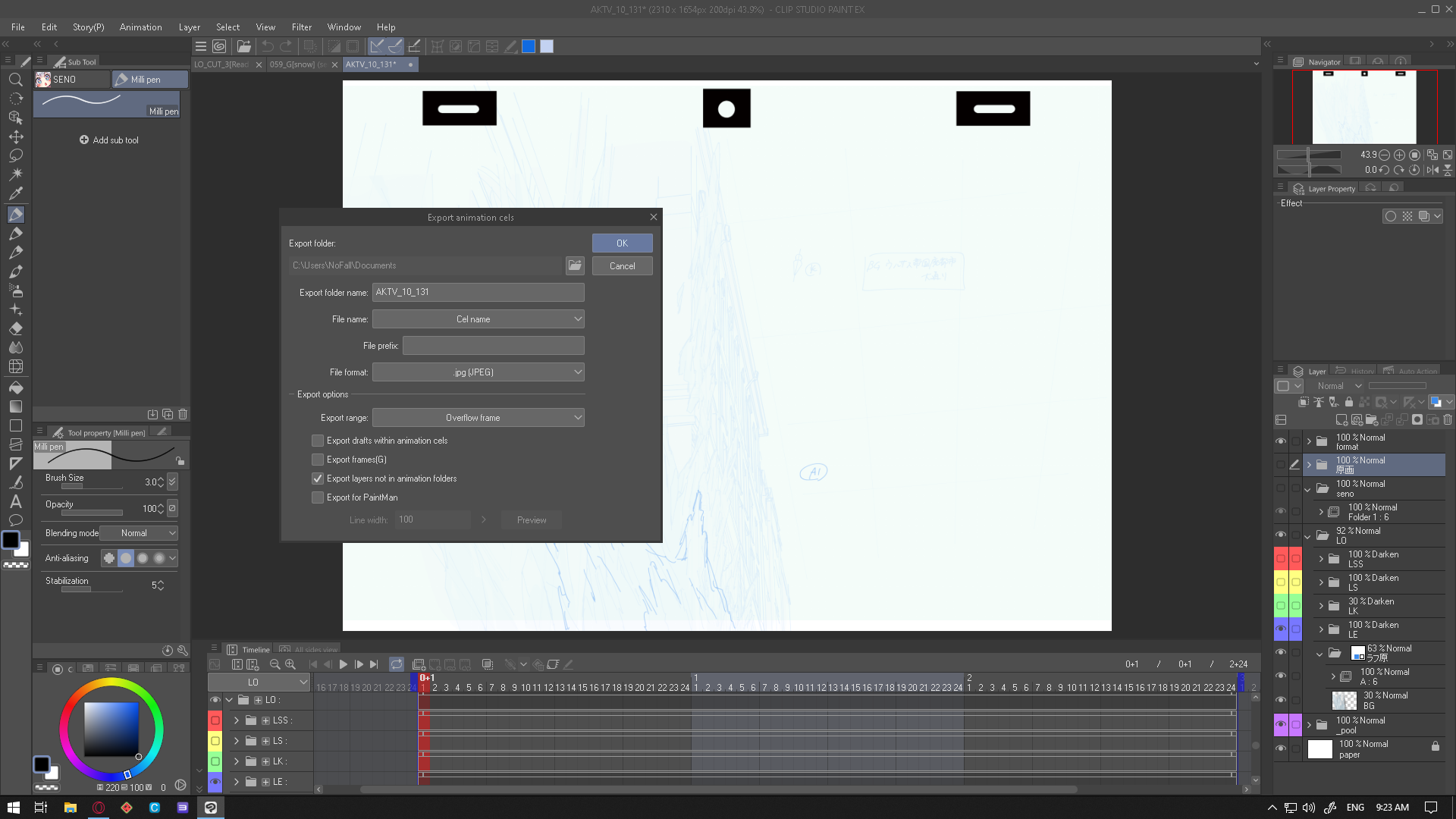This screenshot has width=1456, height=819.
Task: Open the Animation menu
Action: [140, 27]
